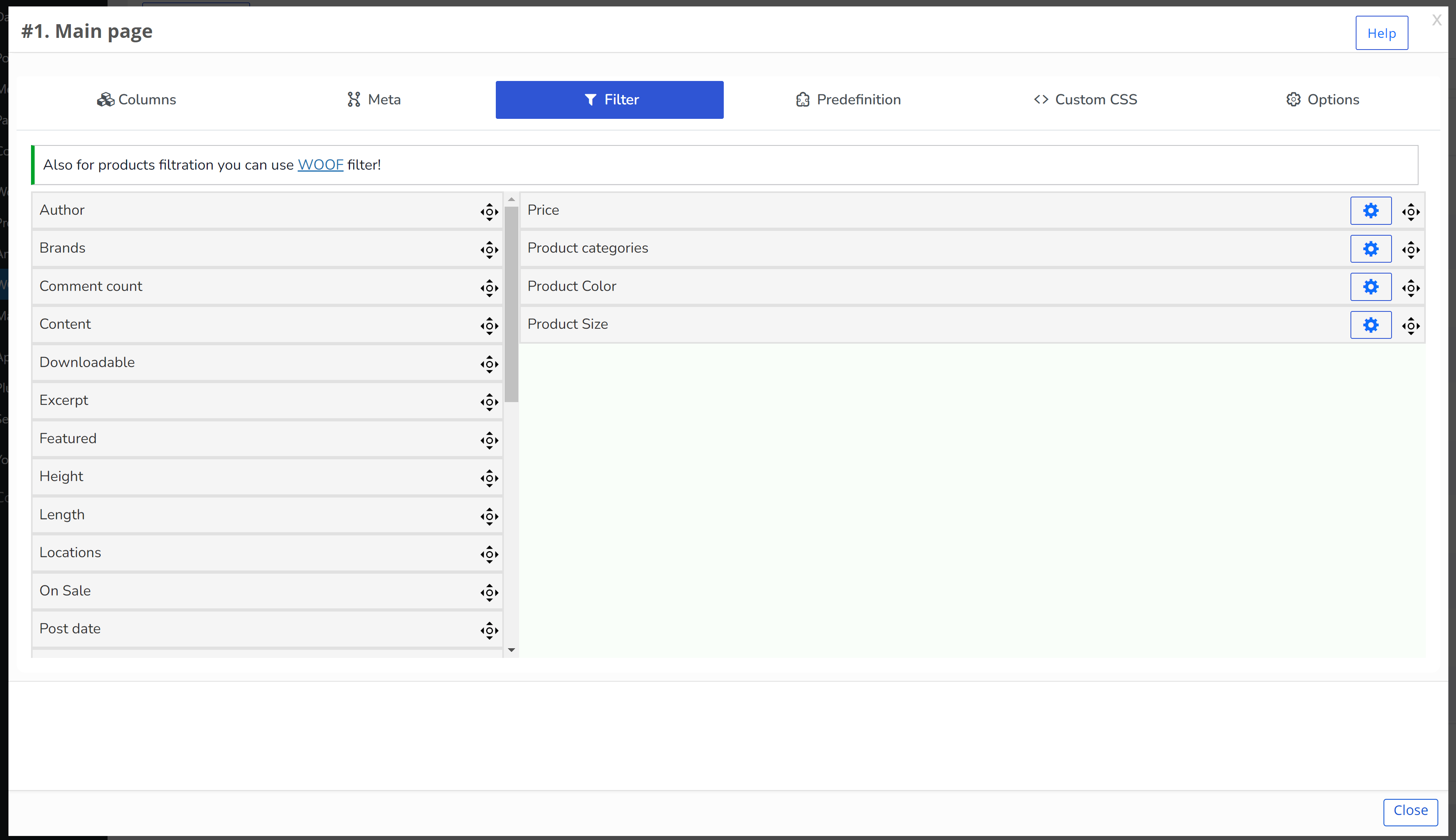Open the Custom CSS tab
Viewport: 1456px width, 840px height.
tap(1085, 99)
